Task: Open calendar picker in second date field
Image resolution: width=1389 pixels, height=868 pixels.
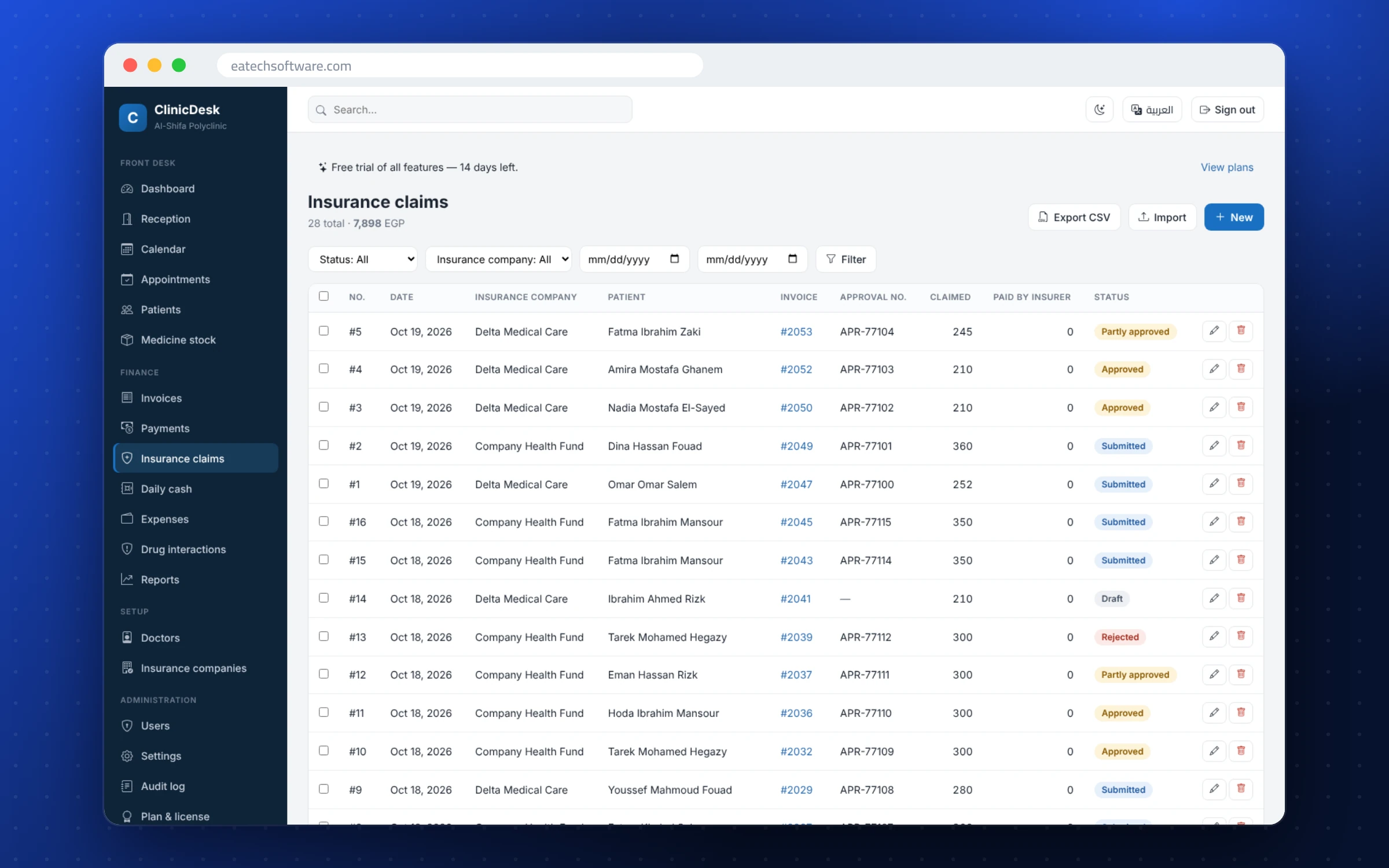Action: 792,259
